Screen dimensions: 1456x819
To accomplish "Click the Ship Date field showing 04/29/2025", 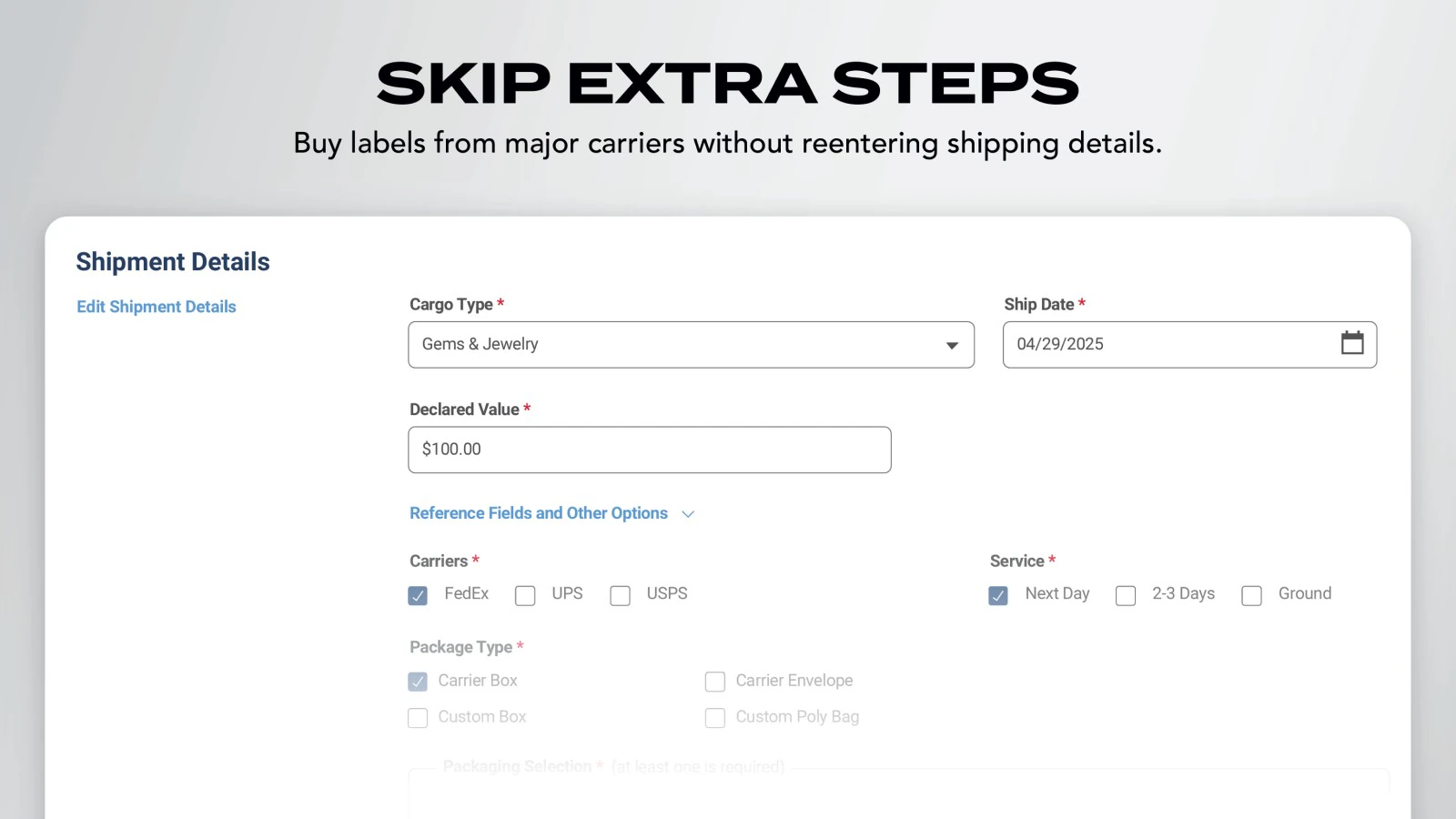I will pyautogui.click(x=1165, y=344).
